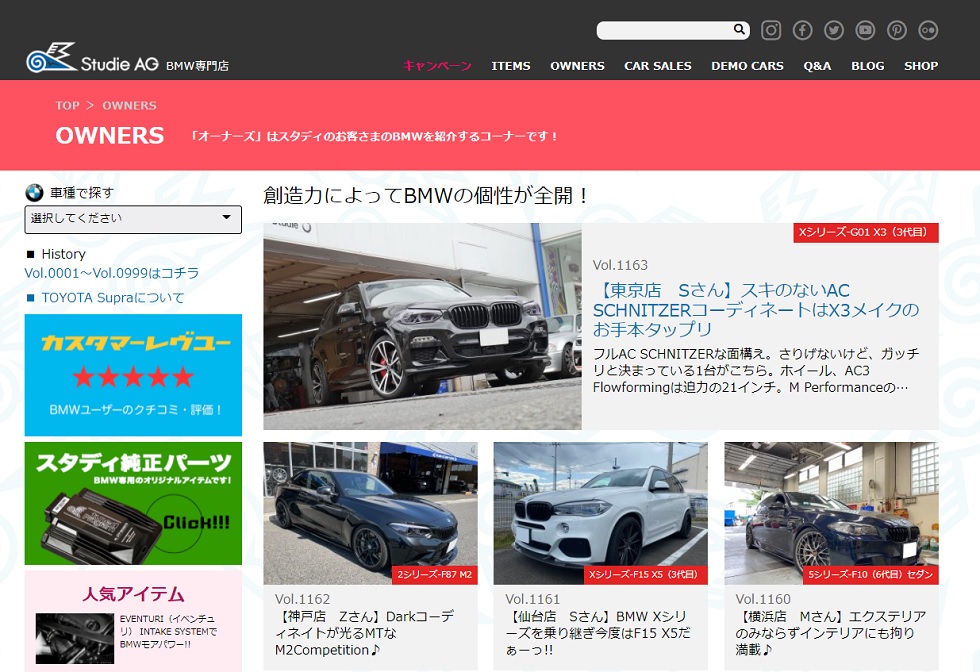980x672 pixels.
Task: Open the DEMO CARS menu
Action: [747, 66]
